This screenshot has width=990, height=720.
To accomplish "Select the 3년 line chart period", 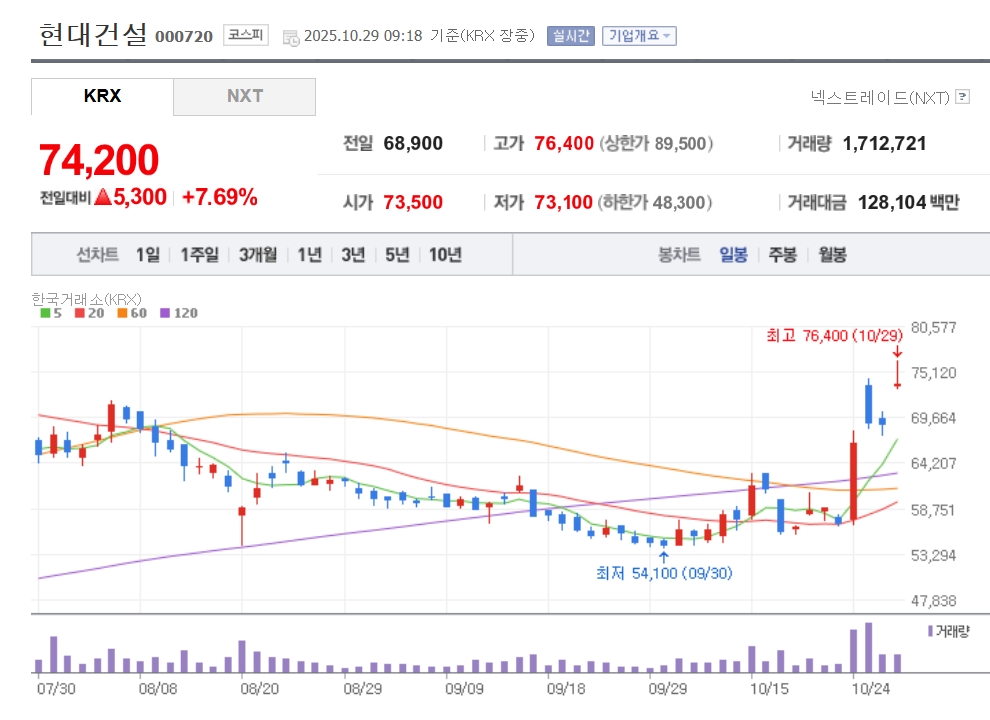I will pyautogui.click(x=353, y=255).
